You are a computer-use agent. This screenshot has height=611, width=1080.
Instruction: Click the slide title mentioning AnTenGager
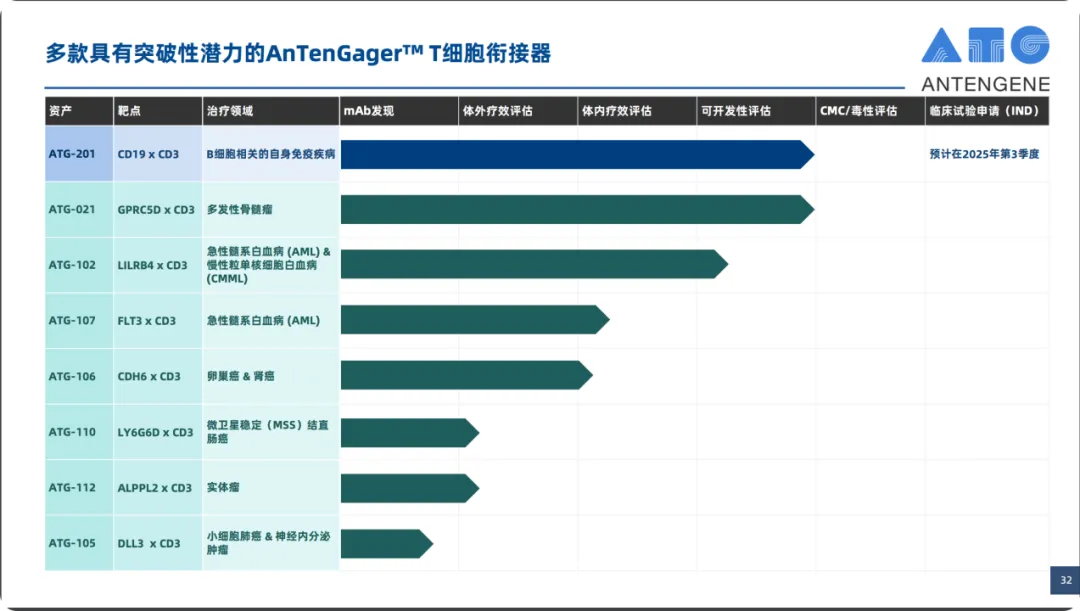298,53
